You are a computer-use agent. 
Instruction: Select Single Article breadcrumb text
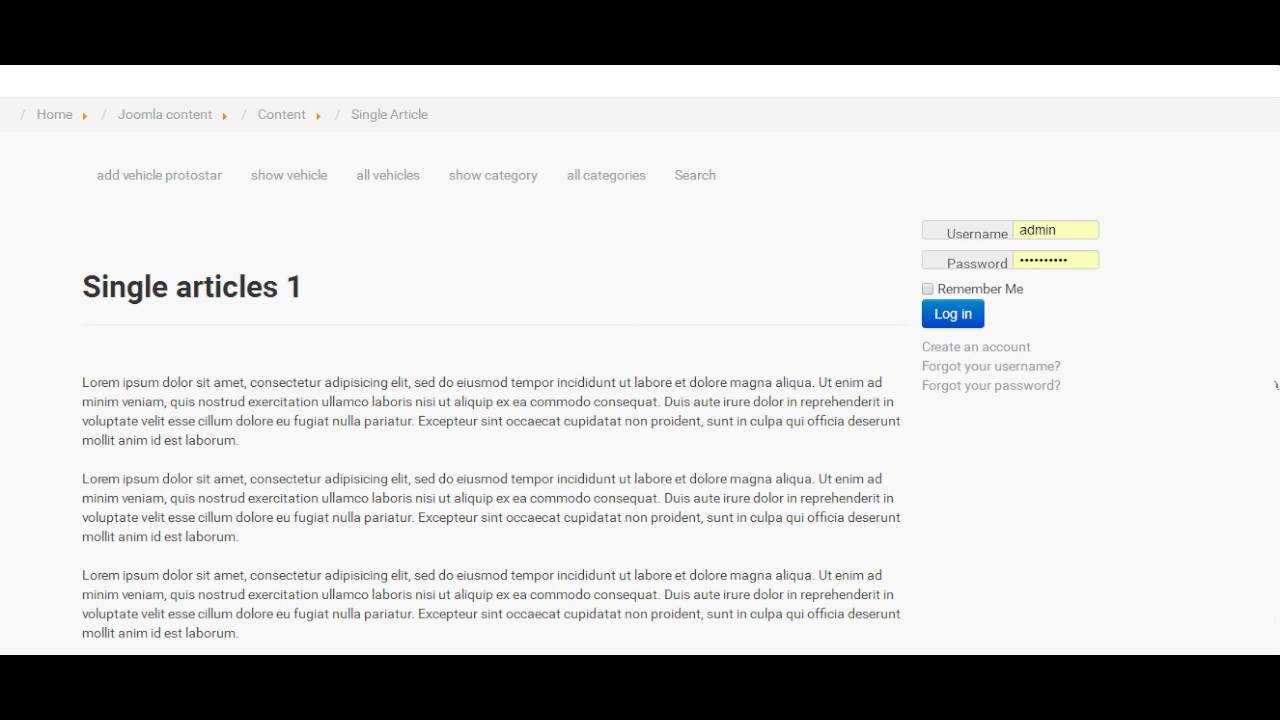point(389,114)
